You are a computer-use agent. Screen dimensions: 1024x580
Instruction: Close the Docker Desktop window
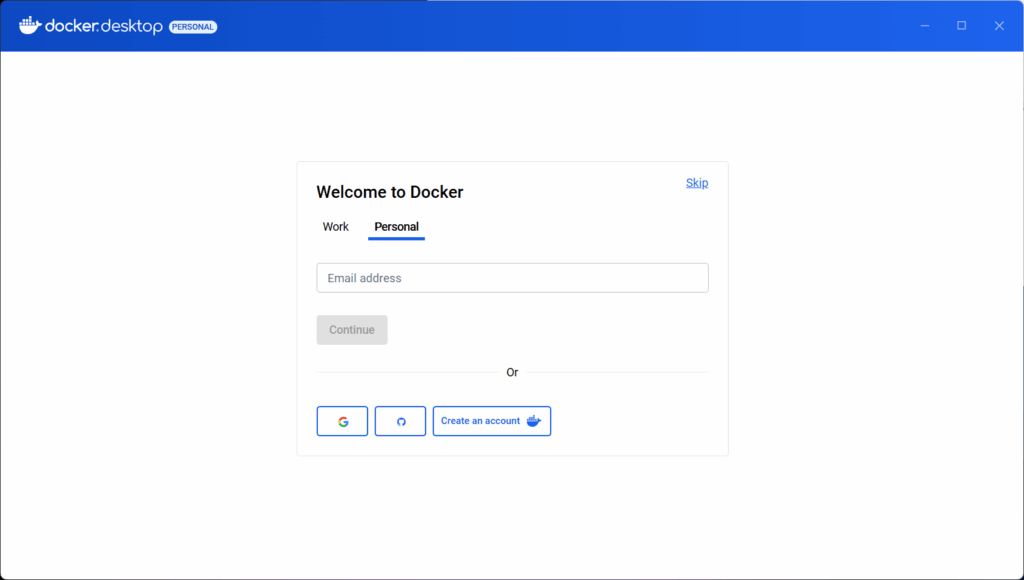pos(999,25)
